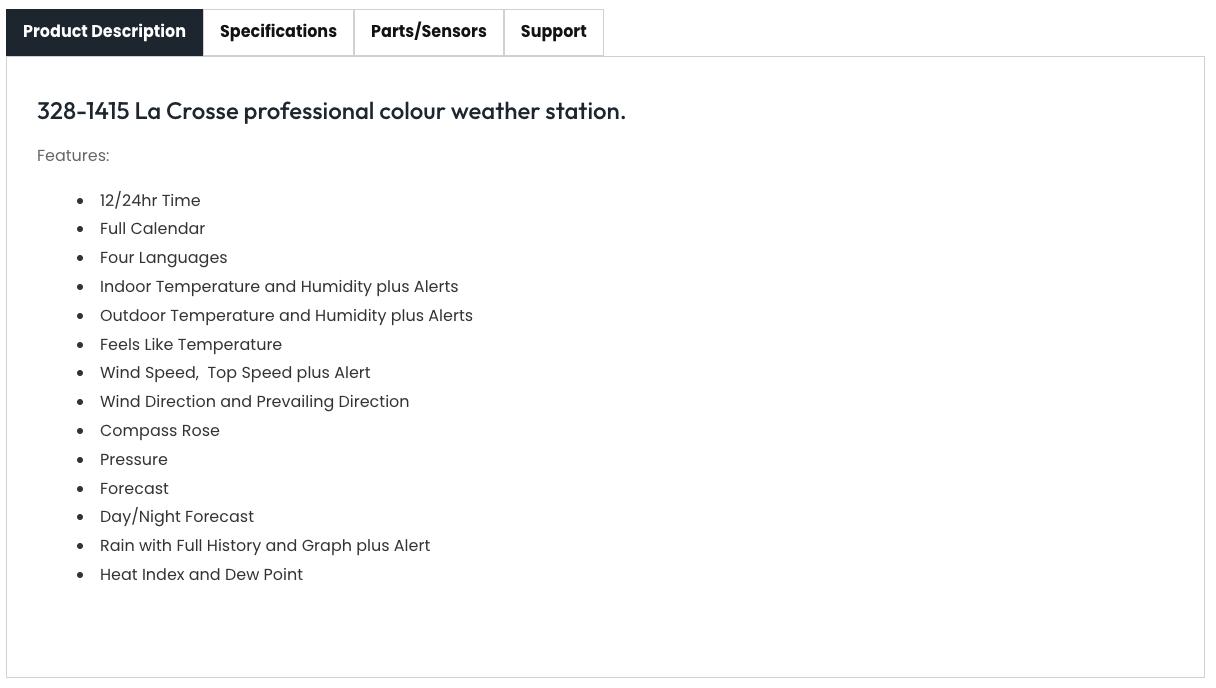The height and width of the screenshot is (688, 1216).
Task: Open the Support tab
Action: 553,32
